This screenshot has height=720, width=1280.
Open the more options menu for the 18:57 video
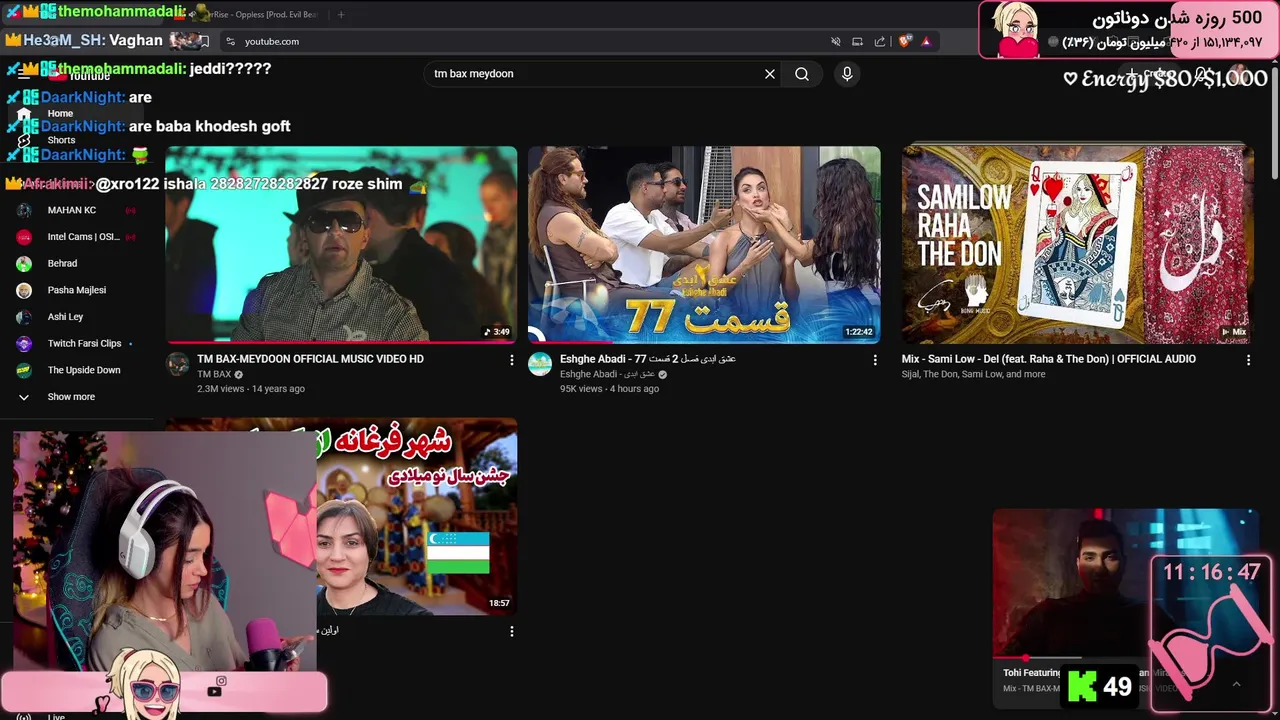511,632
